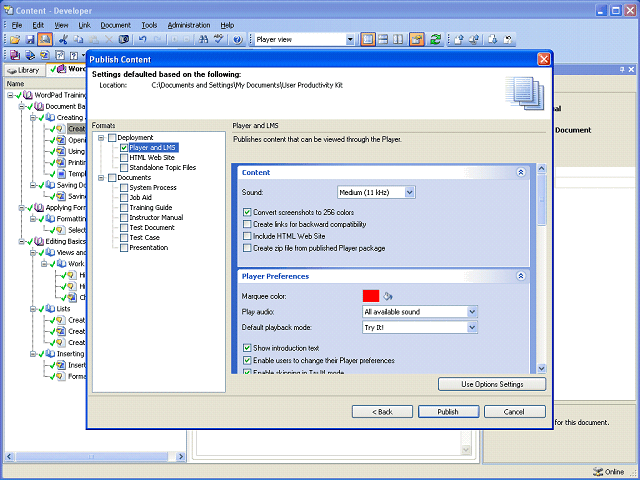The width and height of the screenshot is (640, 480).
Task: Click the Cancel button
Action: click(x=514, y=412)
